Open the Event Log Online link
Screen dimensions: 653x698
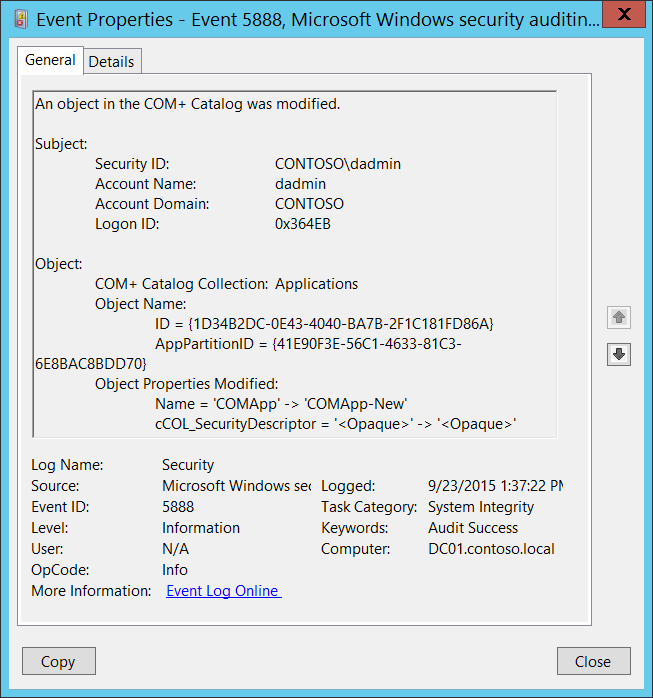click(x=223, y=591)
